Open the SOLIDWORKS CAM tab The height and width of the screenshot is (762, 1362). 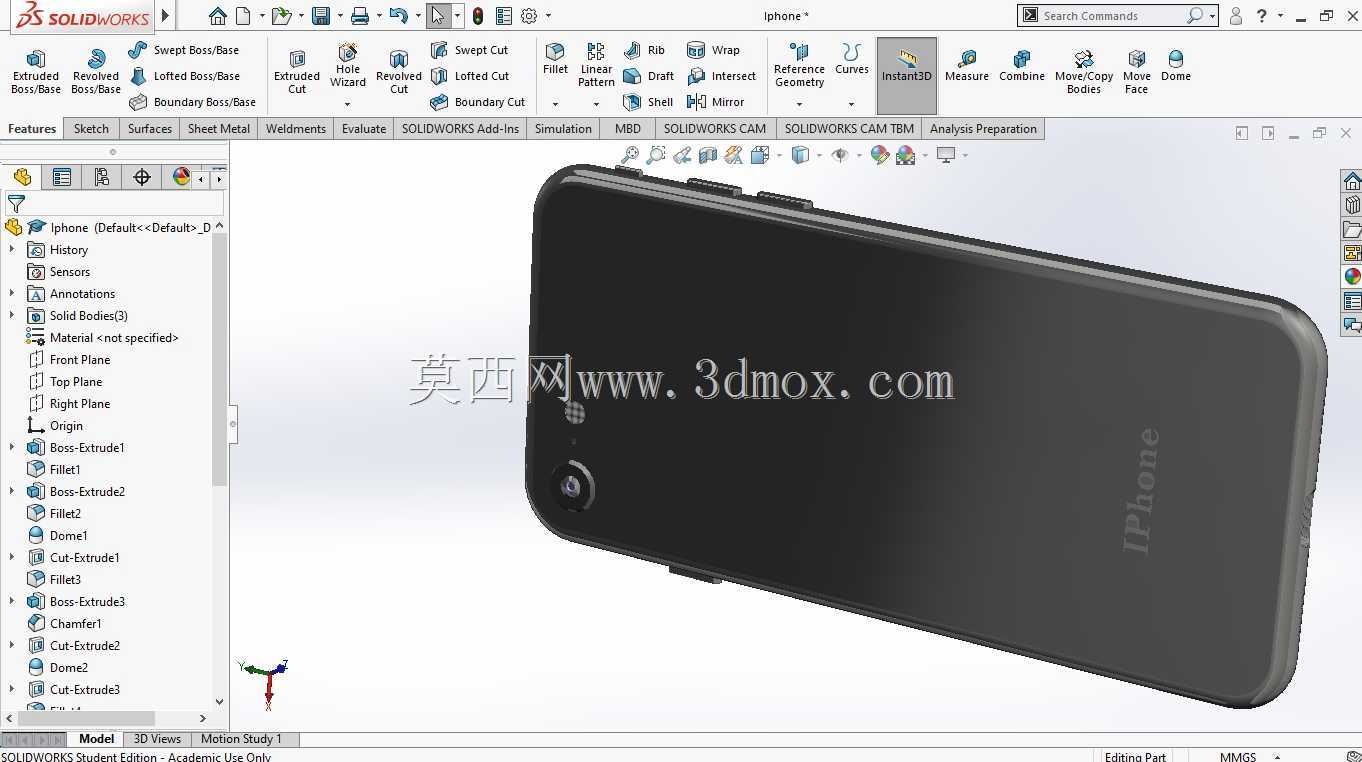[715, 128]
